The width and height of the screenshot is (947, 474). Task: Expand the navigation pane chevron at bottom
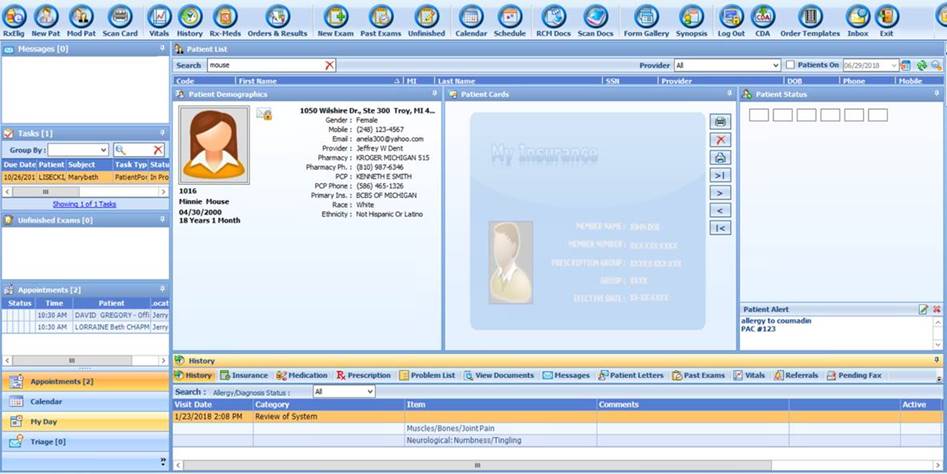tap(163, 461)
